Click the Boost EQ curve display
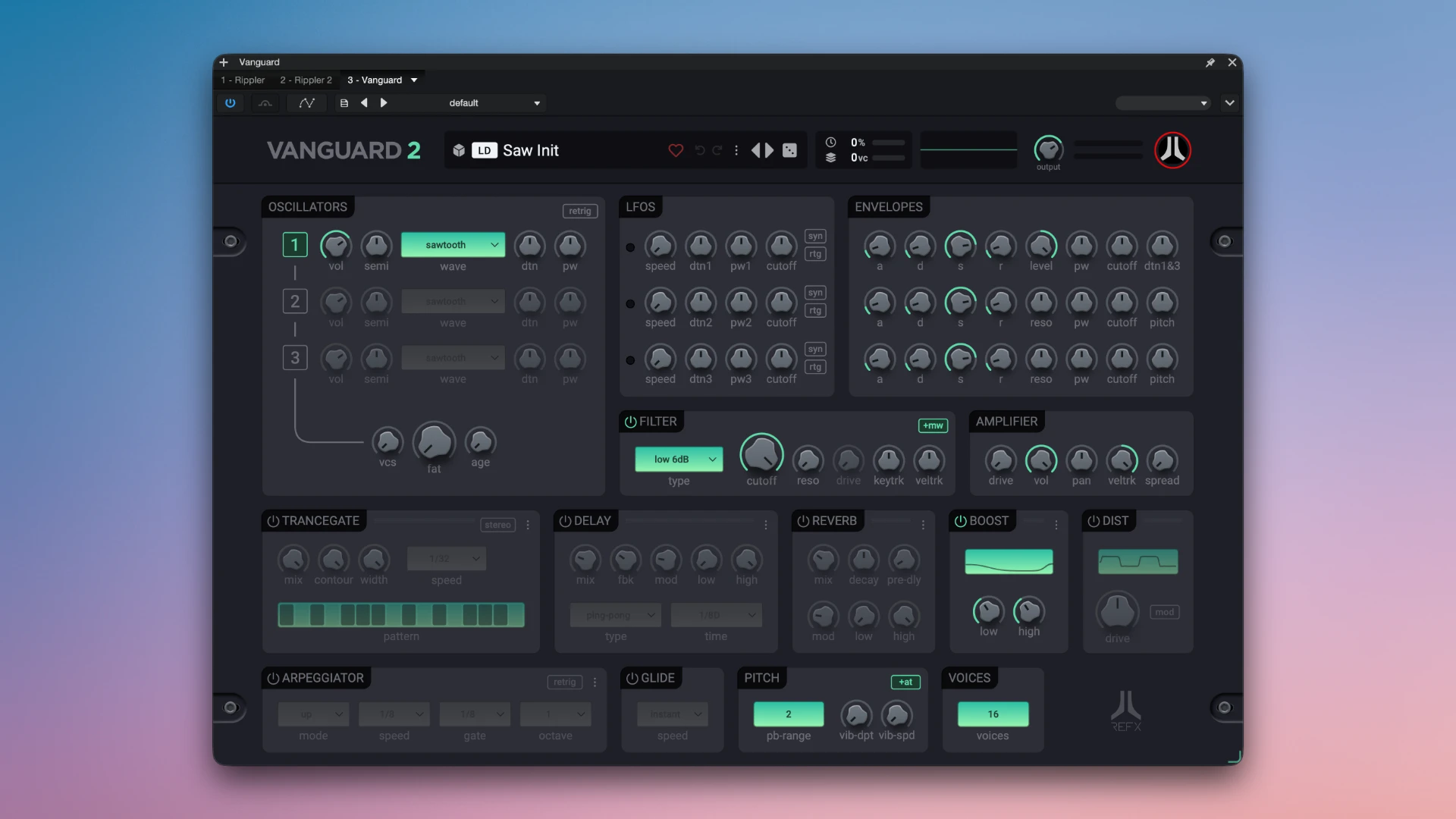 [1009, 562]
